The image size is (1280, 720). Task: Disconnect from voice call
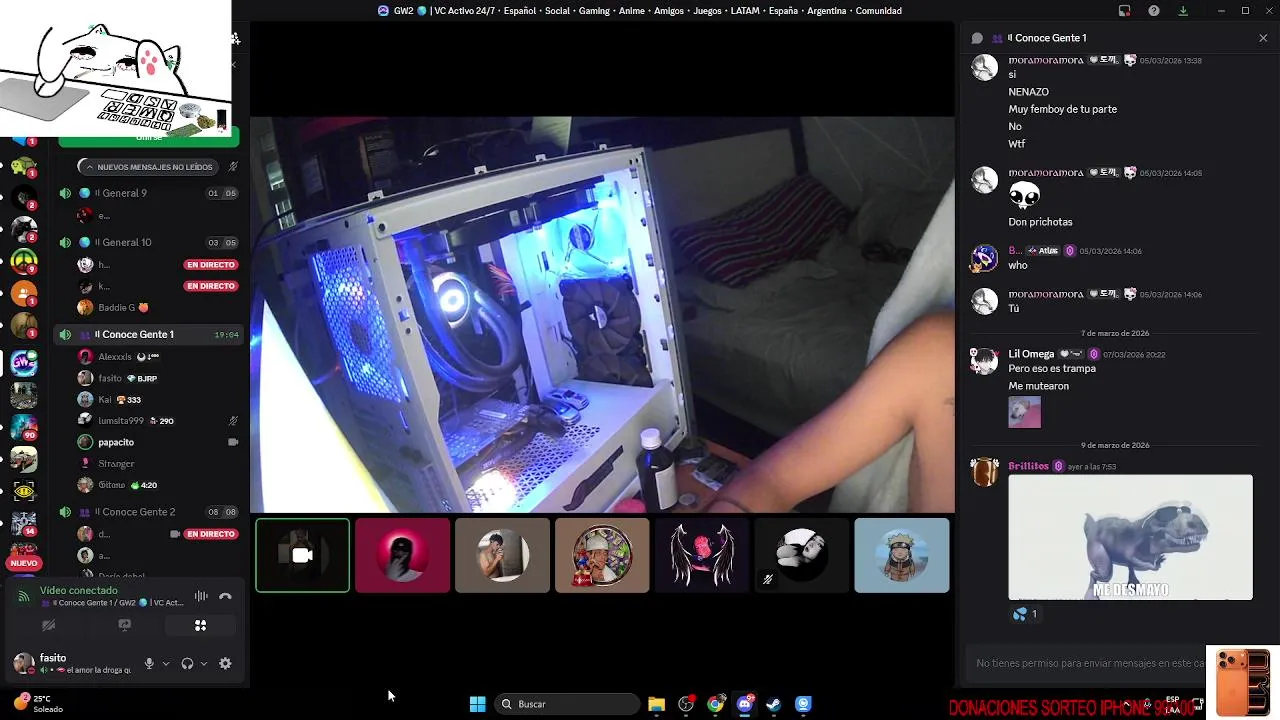click(225, 596)
